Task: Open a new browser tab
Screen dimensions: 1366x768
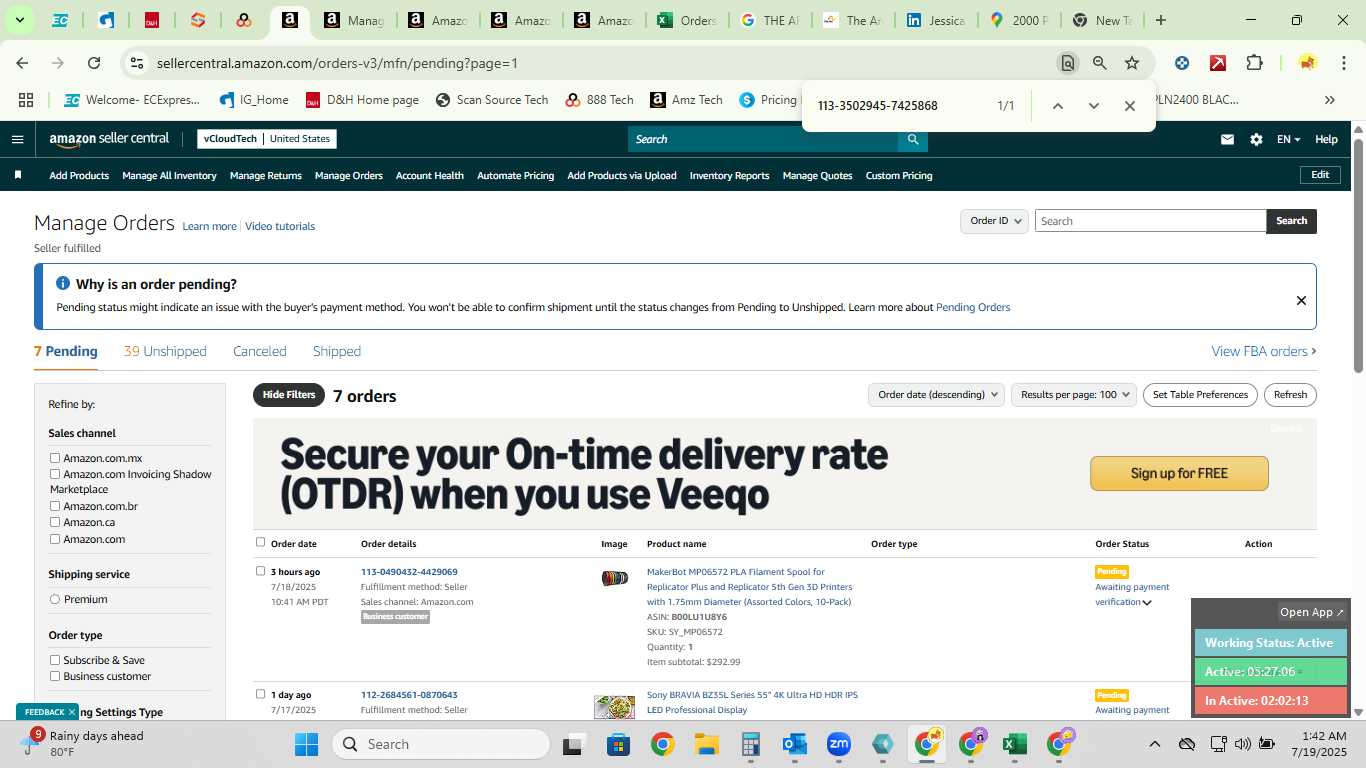Action: click(1160, 20)
